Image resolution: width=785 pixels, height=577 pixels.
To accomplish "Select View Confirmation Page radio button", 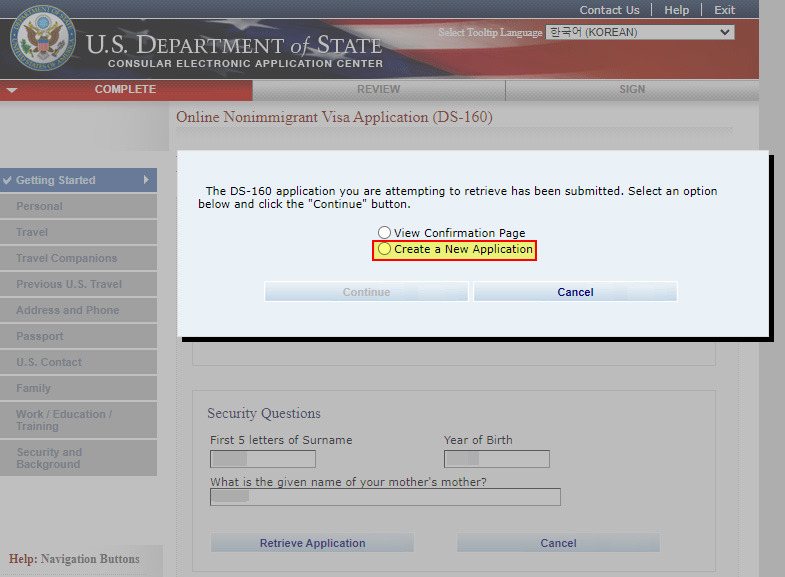I will click(x=384, y=233).
